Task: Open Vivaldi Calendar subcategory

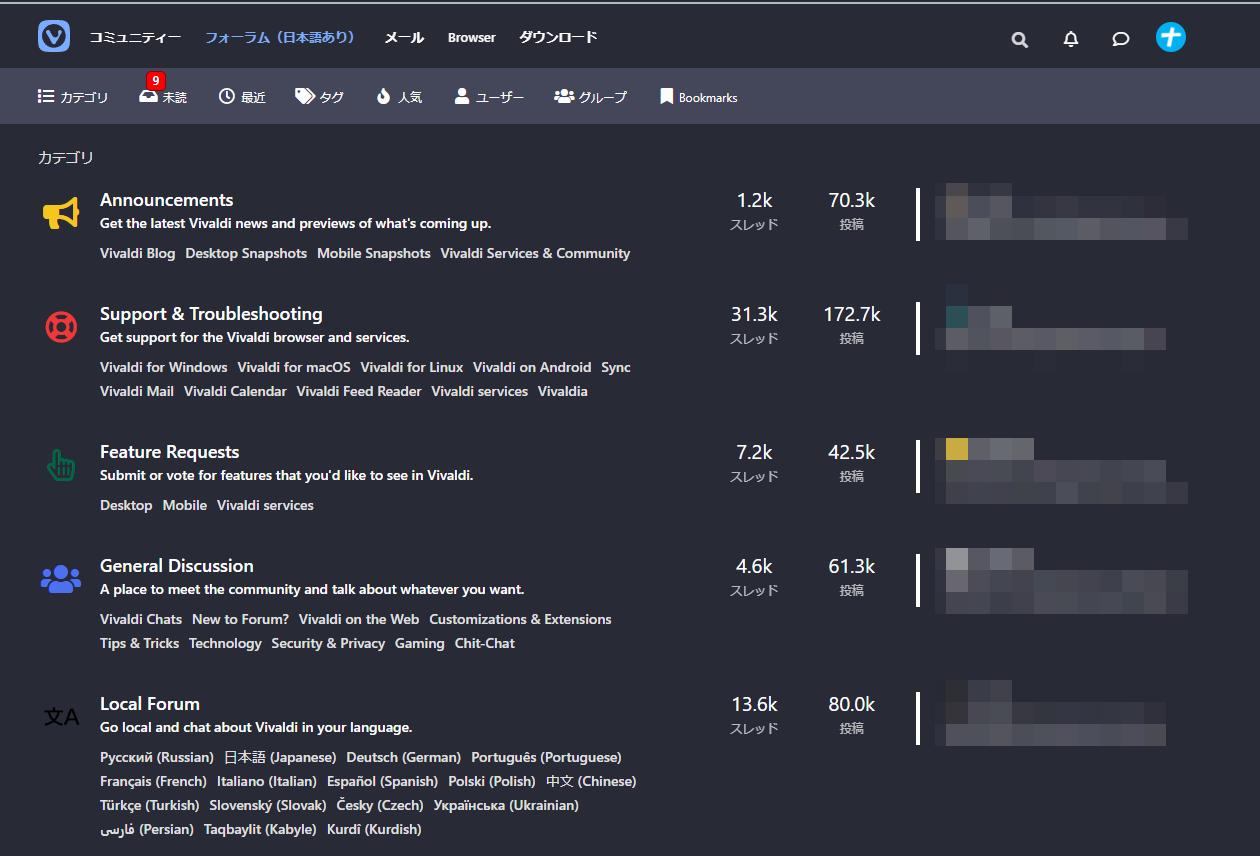Action: pos(235,391)
